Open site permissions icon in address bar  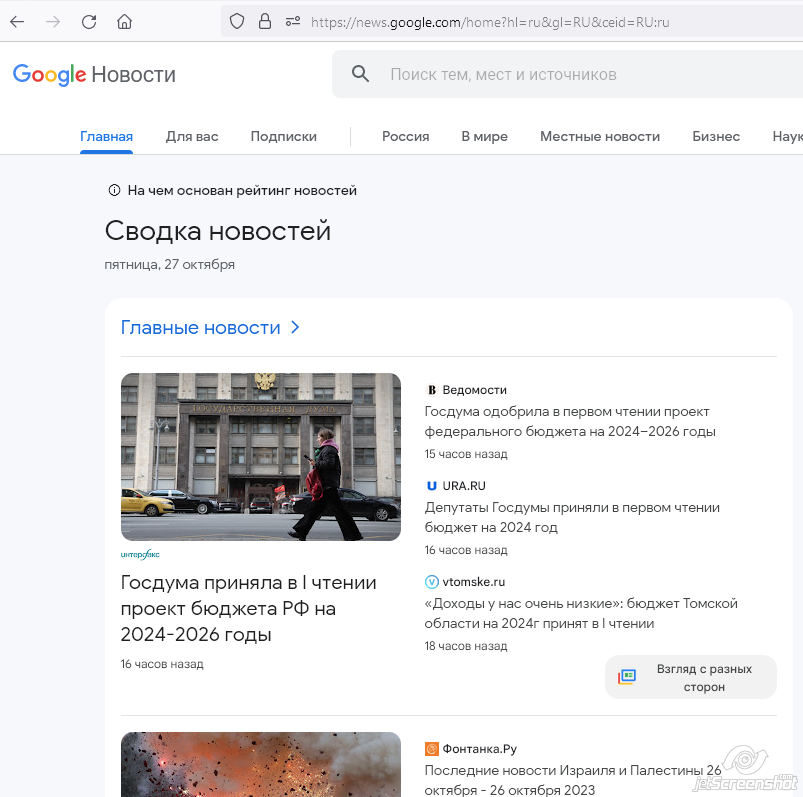coord(293,22)
